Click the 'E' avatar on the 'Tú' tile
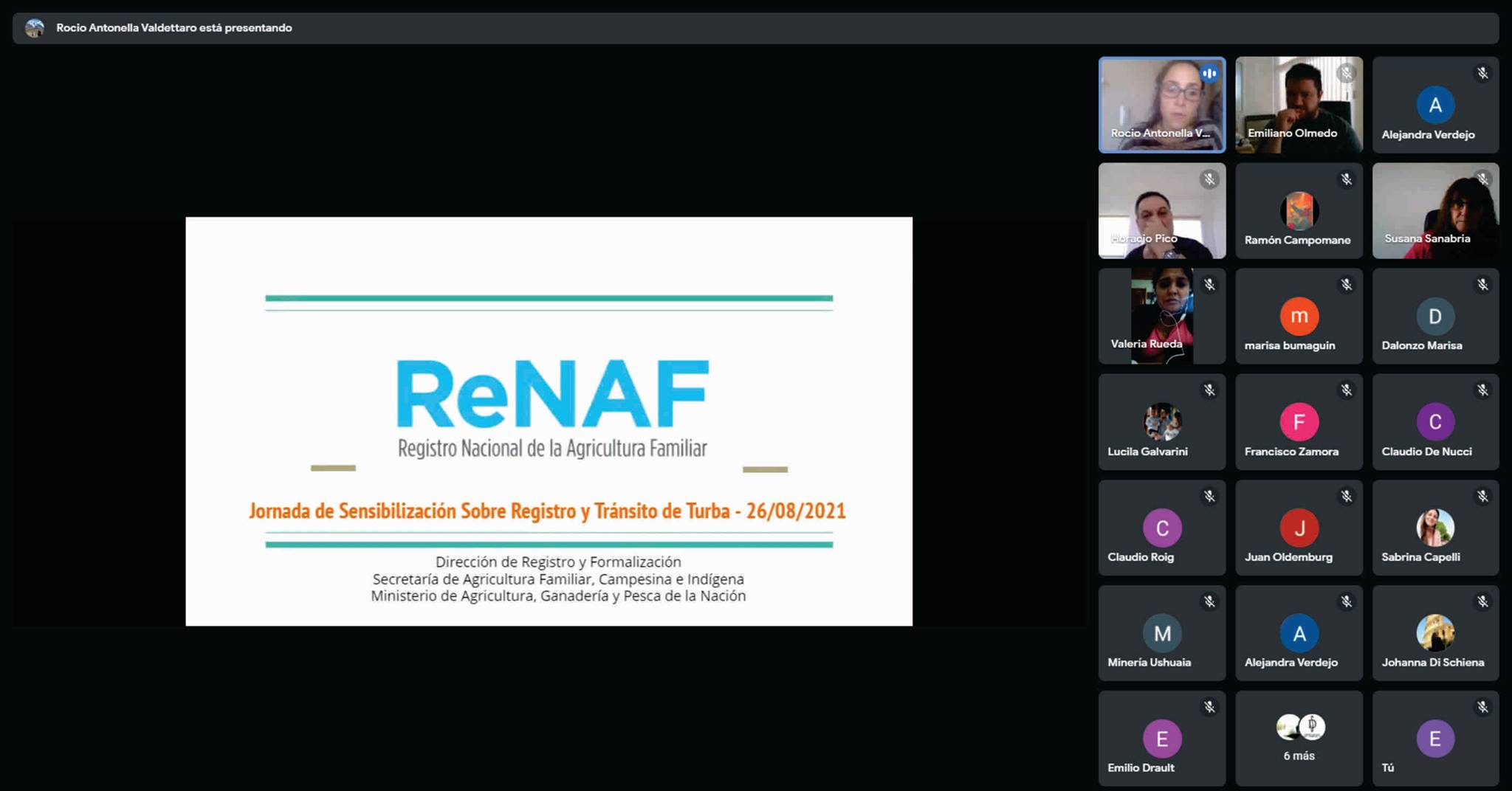Viewport: 1512px width, 791px height. click(1435, 739)
